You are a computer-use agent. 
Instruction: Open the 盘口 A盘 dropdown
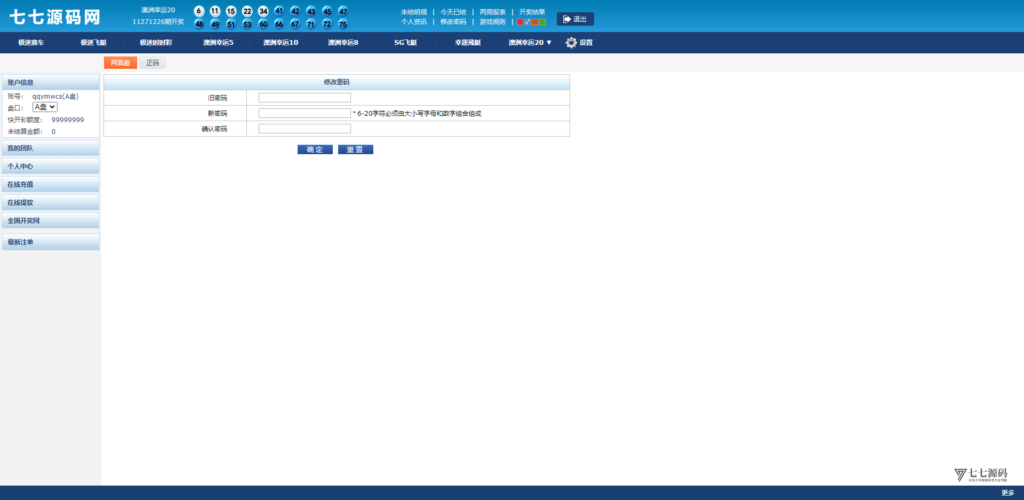click(45, 106)
